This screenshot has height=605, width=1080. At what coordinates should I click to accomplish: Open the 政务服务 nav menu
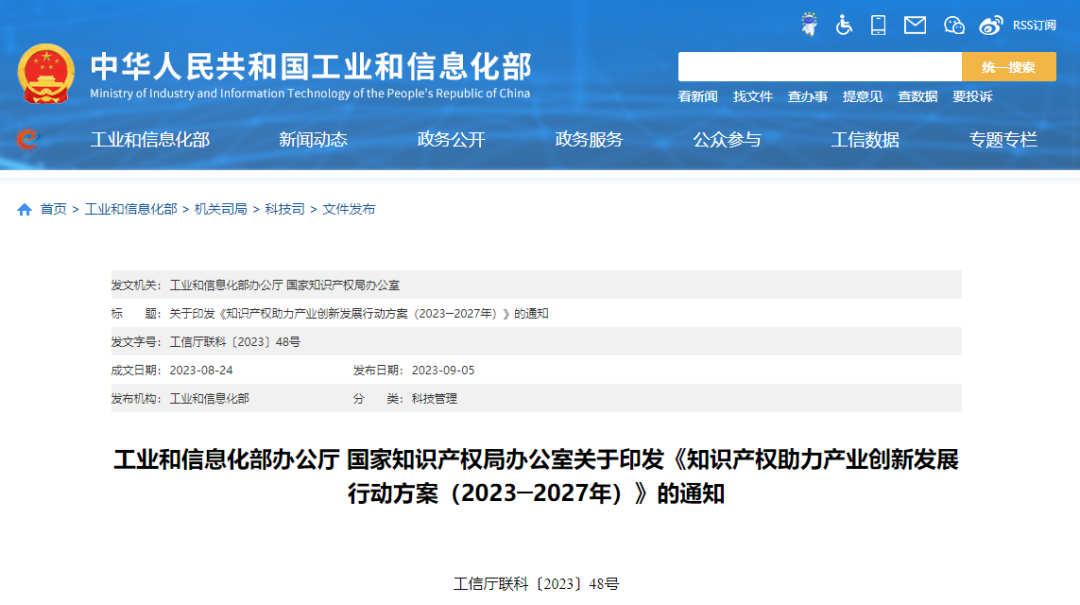(x=589, y=140)
